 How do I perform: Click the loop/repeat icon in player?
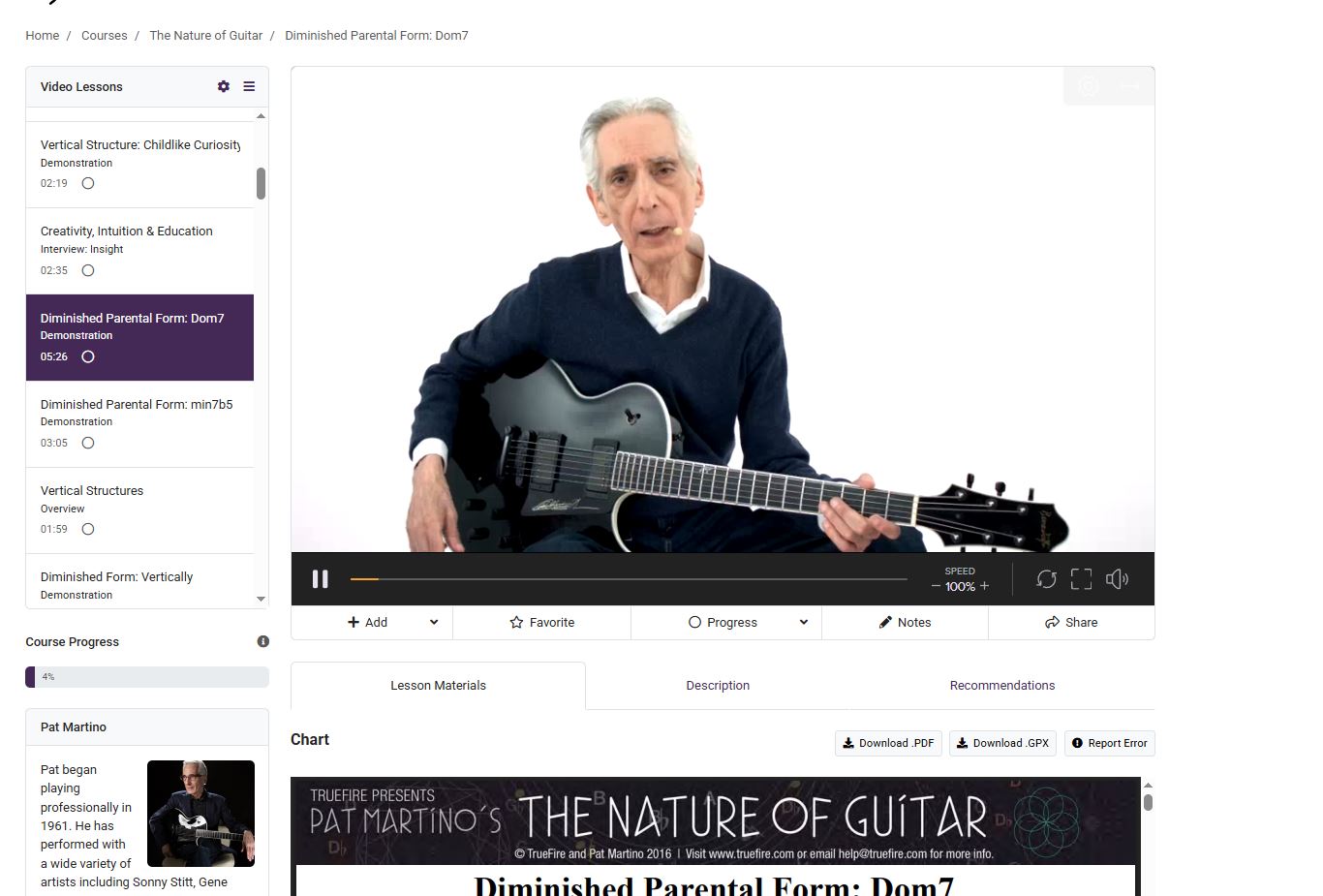pyautogui.click(x=1046, y=579)
